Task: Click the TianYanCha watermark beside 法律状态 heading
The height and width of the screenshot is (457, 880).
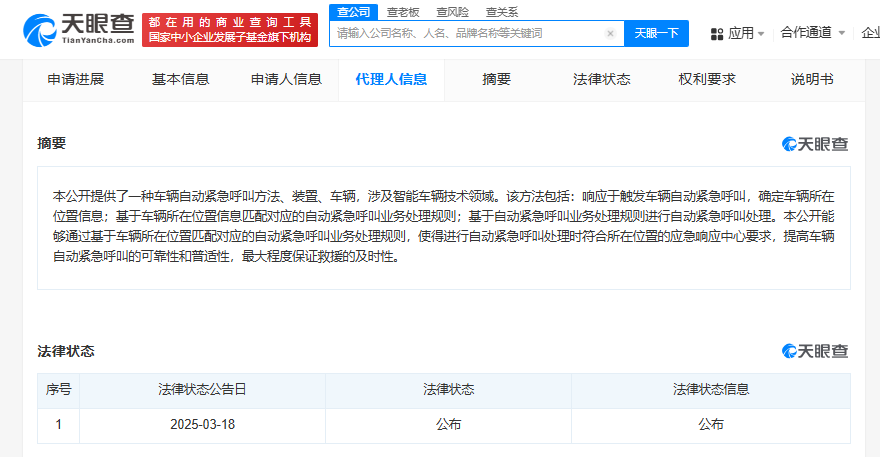Action: pos(815,351)
